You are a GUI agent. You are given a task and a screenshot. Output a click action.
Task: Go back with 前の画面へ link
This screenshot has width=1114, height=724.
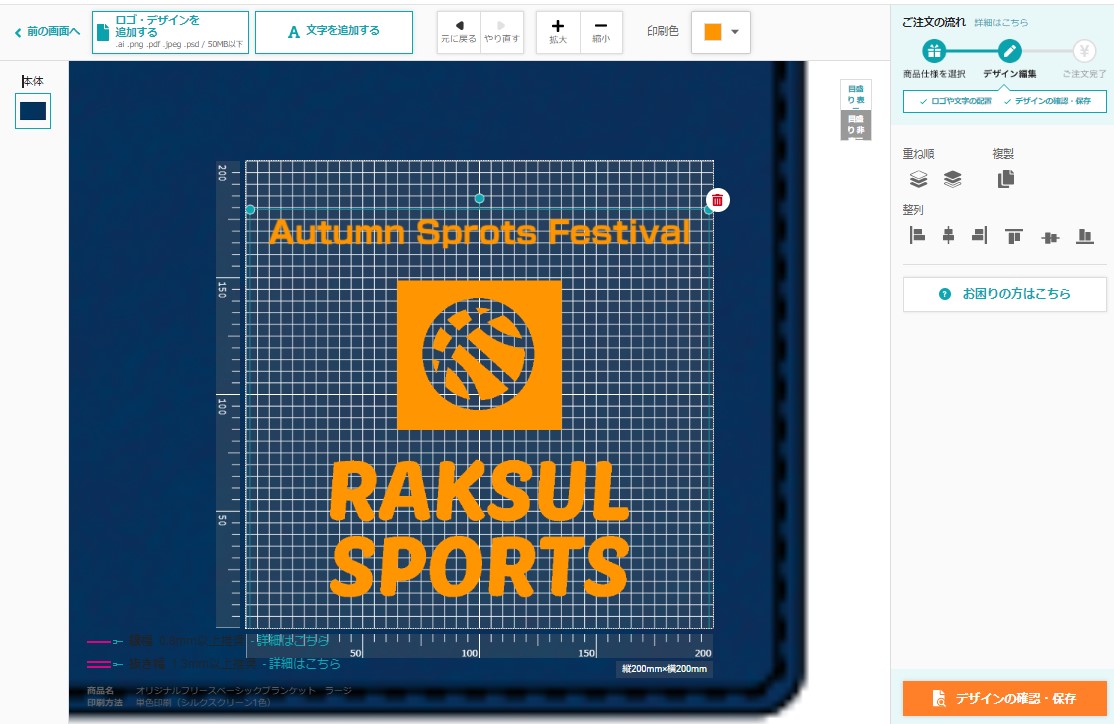(48, 32)
